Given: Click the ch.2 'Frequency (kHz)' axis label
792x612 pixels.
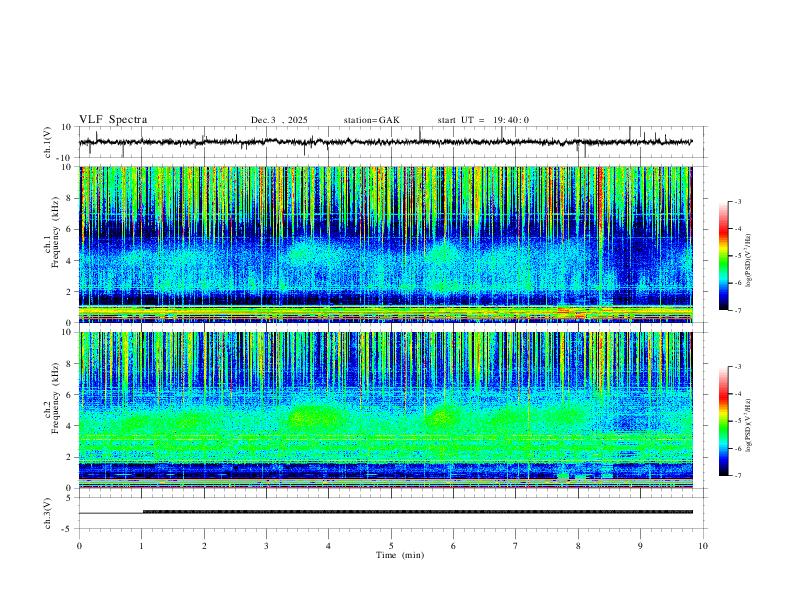Looking at the screenshot, I should [x=55, y=396].
